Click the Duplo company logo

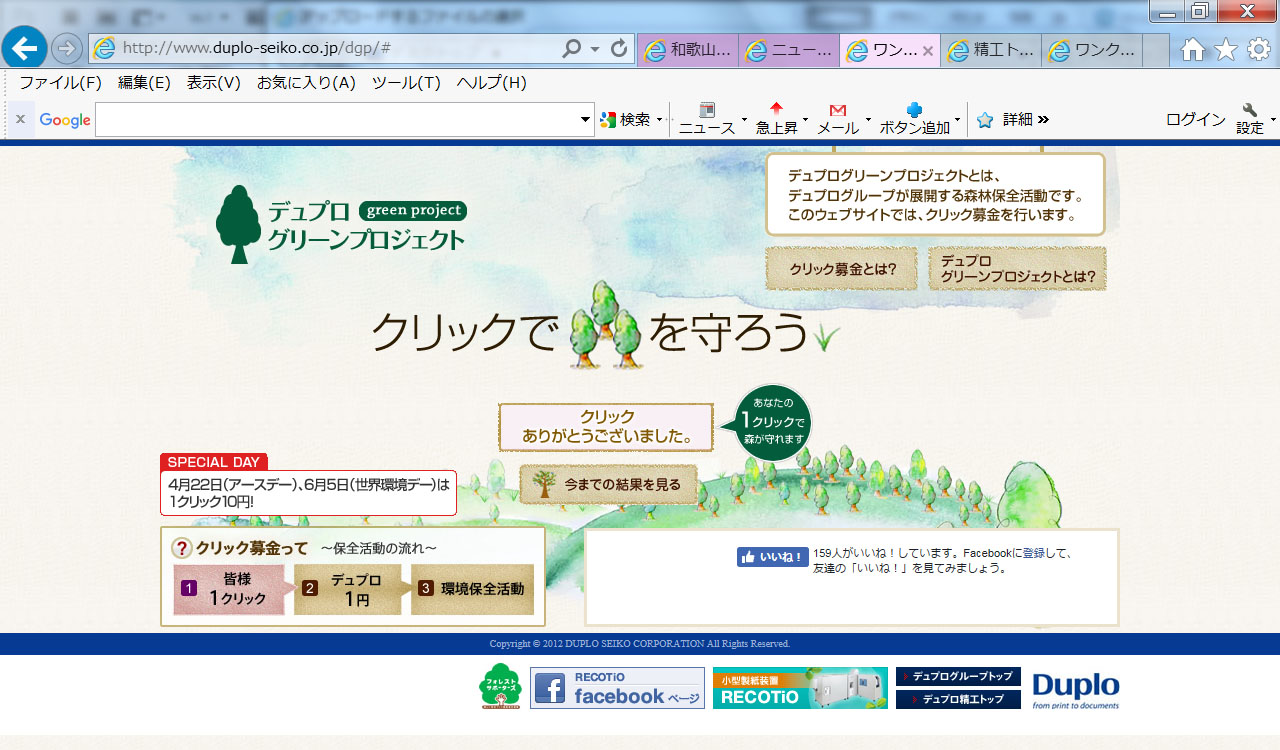(1076, 690)
